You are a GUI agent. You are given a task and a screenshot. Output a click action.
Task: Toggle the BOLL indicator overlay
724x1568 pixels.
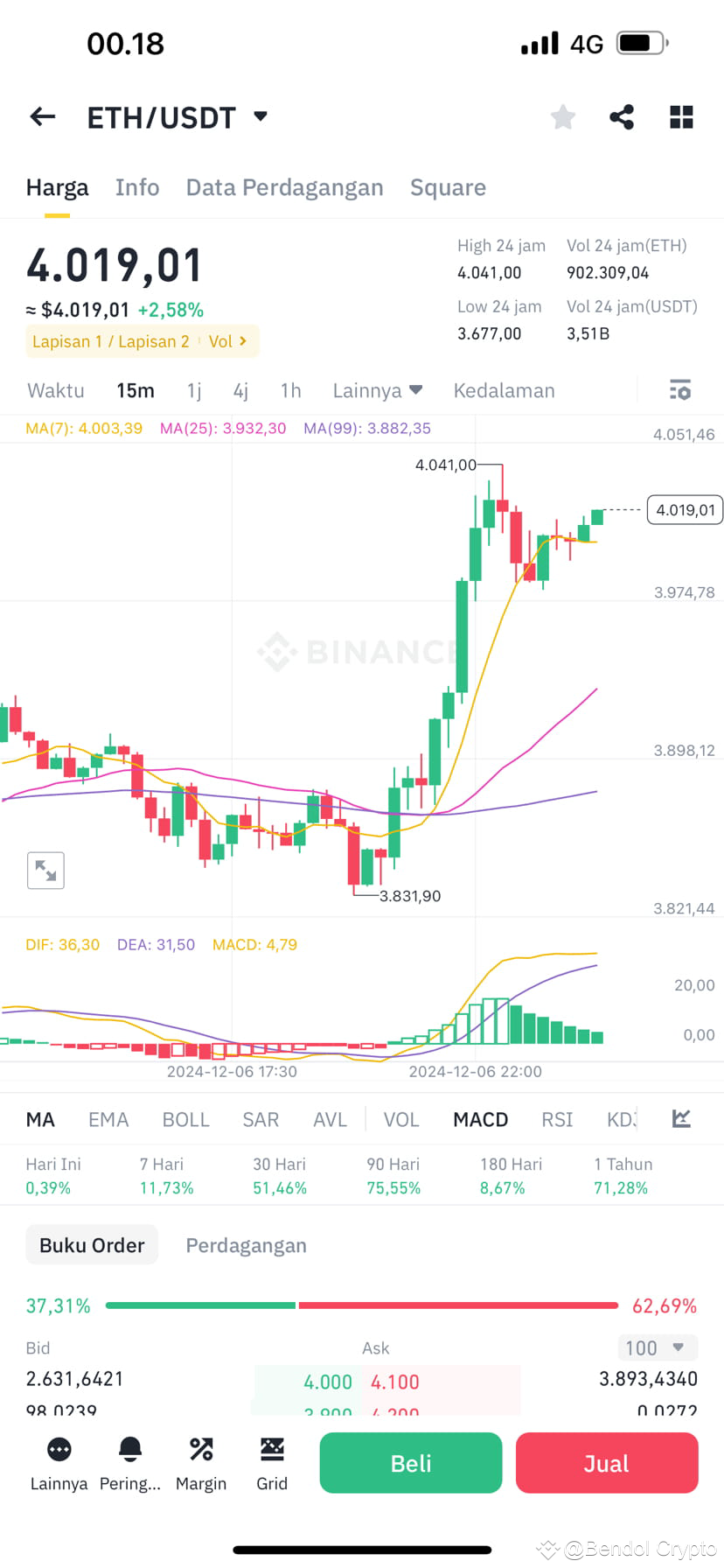coord(185,1119)
